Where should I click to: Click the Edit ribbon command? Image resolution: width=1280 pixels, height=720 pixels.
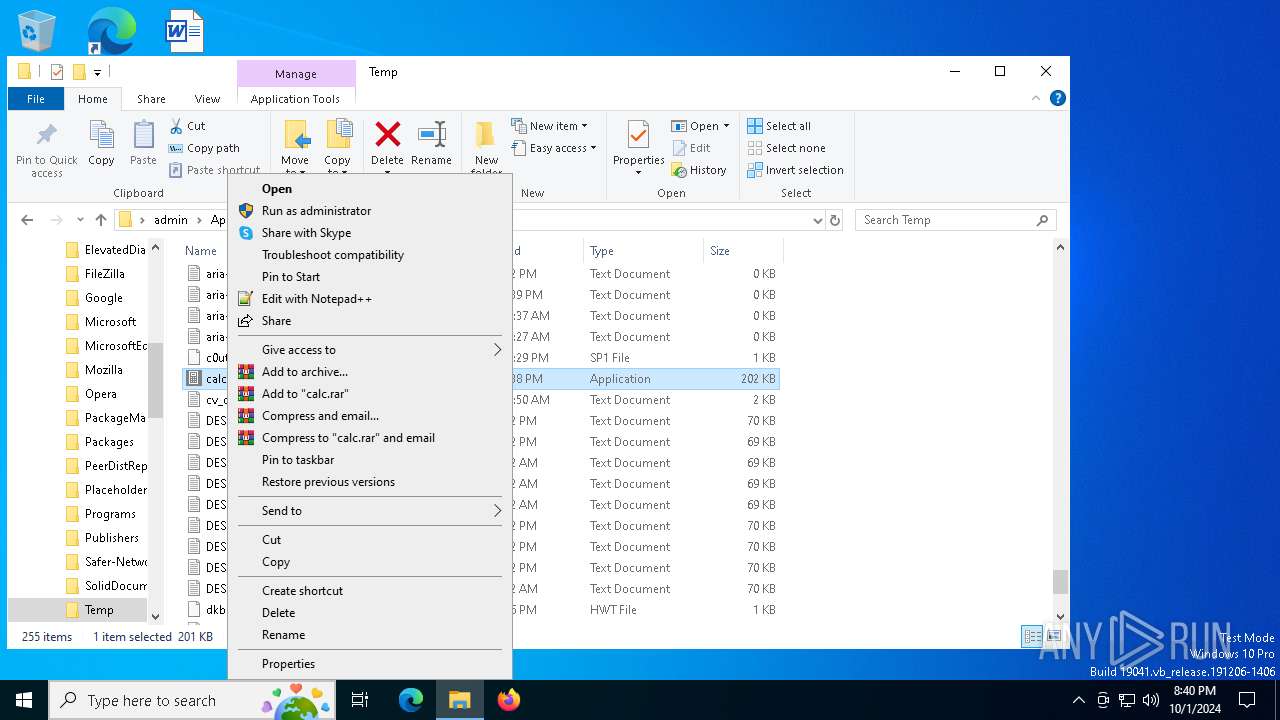tap(691, 148)
